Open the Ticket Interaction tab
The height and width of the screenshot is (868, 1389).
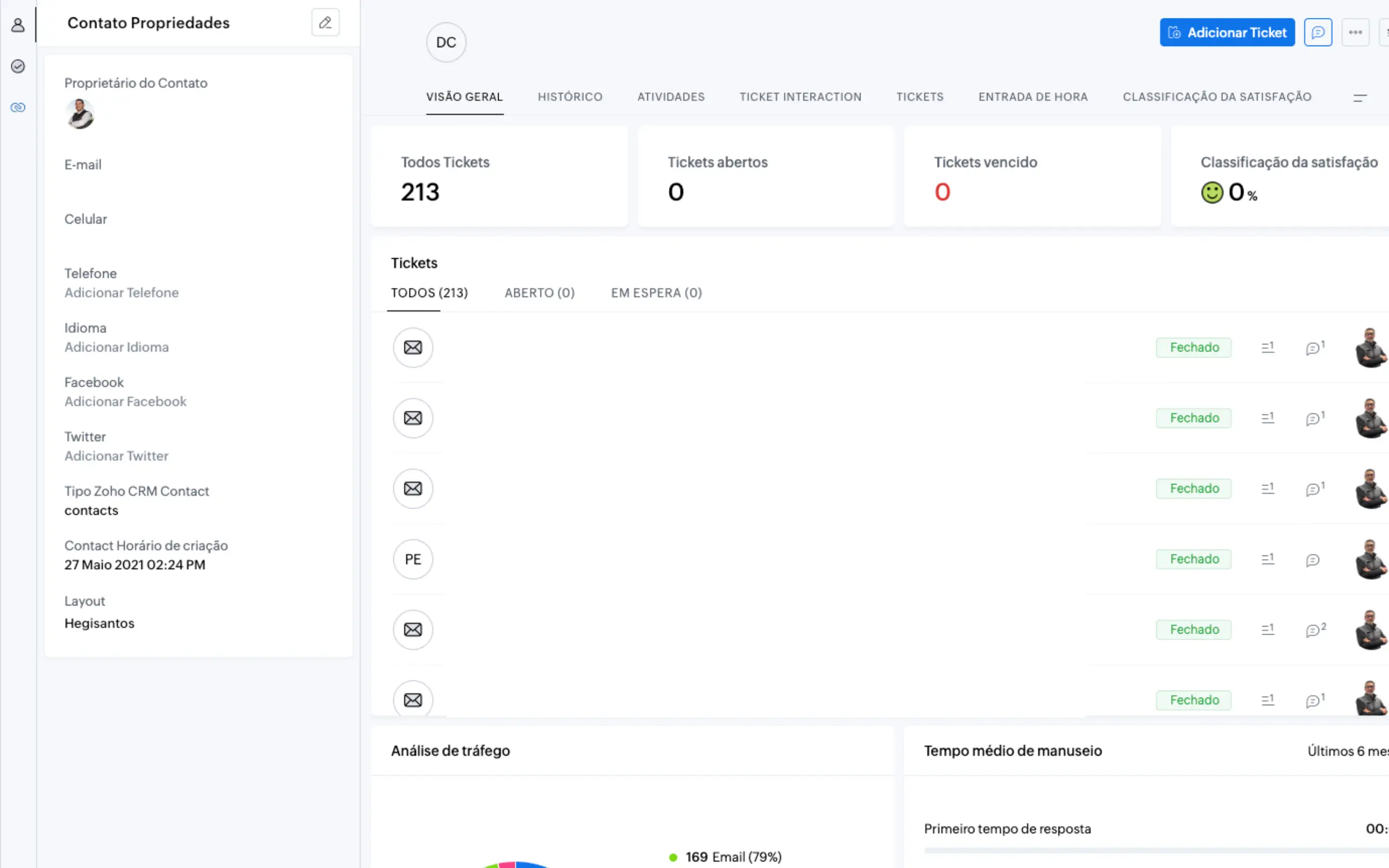tap(800, 97)
